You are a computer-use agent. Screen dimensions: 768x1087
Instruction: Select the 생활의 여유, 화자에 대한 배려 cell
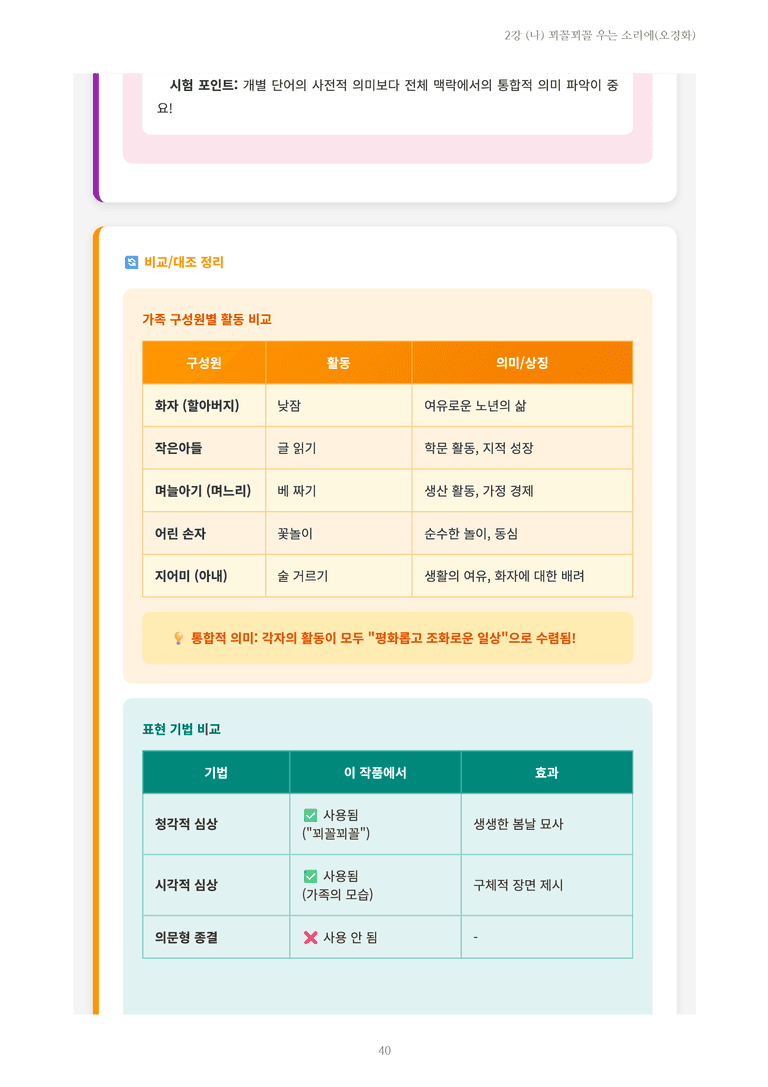522,576
